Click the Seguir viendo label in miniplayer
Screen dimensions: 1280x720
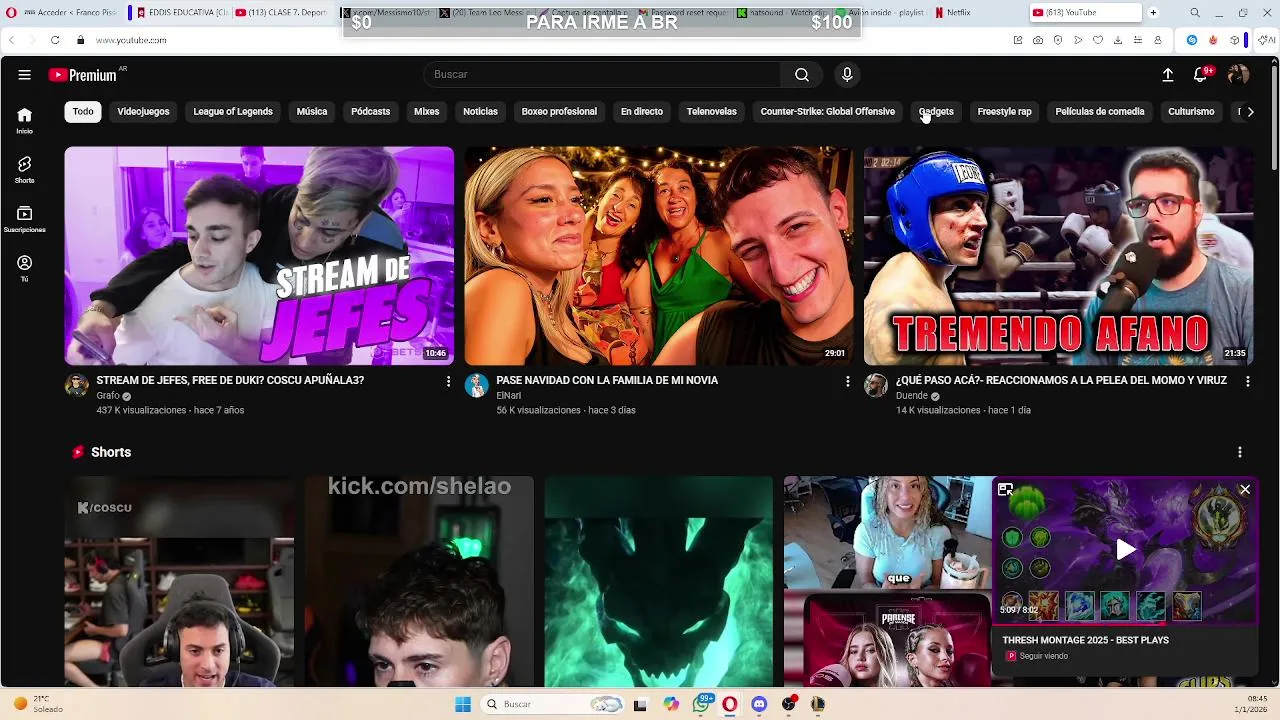pyautogui.click(x=1043, y=656)
